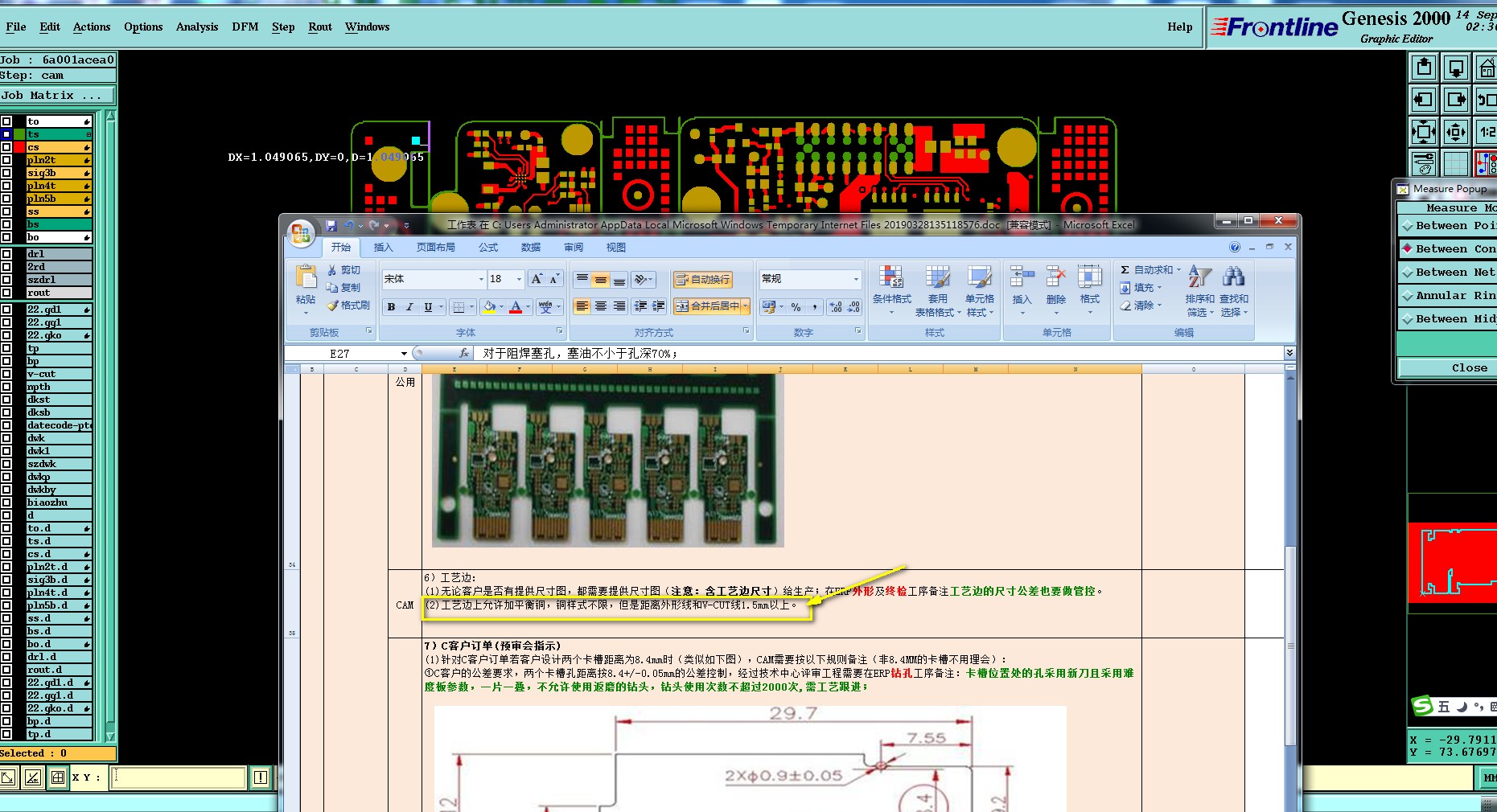Click the Center align icon in Excel

pyautogui.click(x=601, y=306)
